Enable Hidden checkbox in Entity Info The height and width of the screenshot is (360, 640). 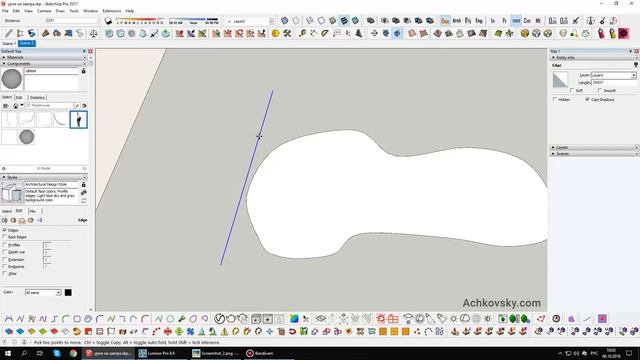(x=555, y=99)
